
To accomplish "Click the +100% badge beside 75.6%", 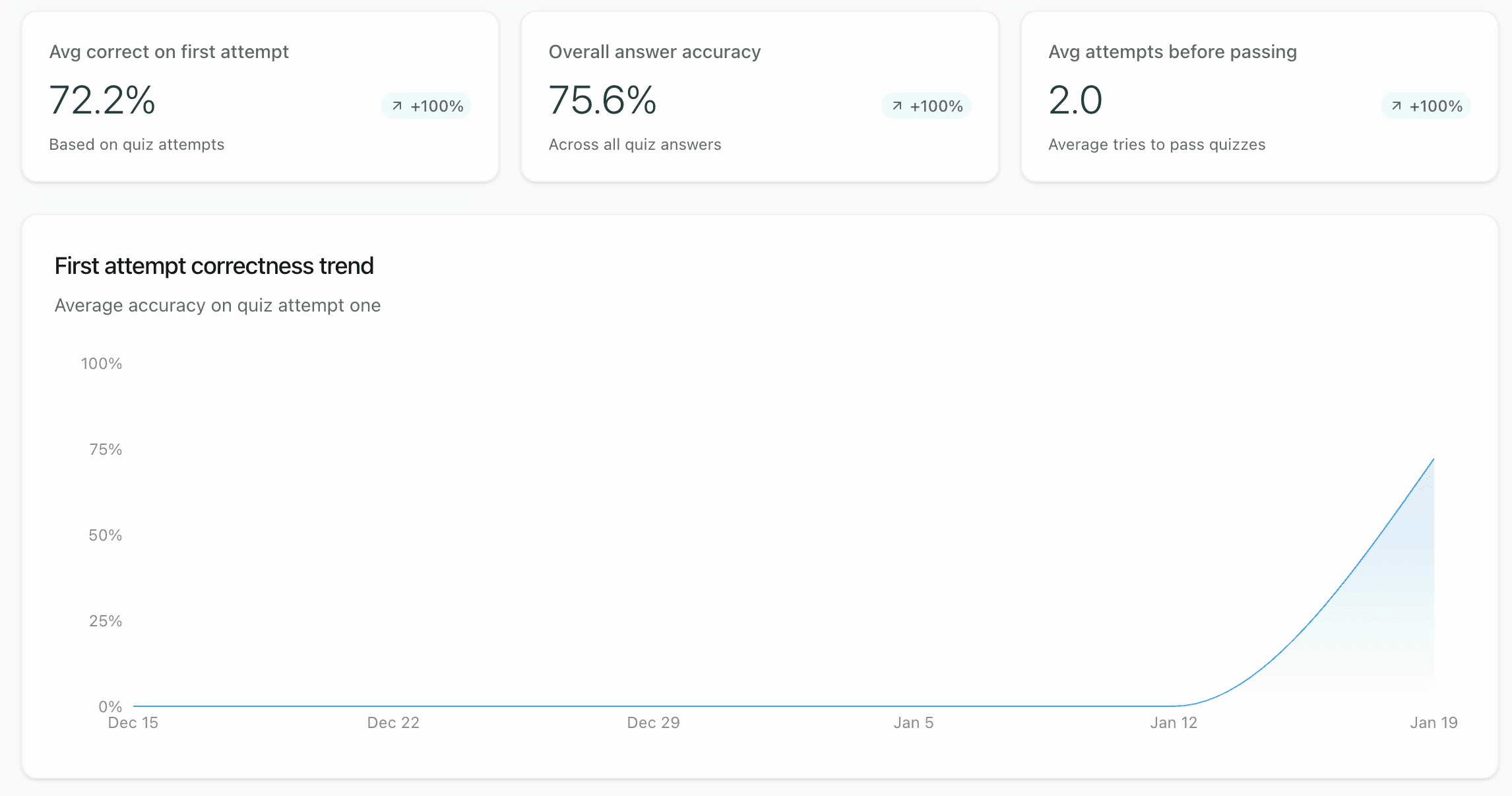I will (926, 106).
